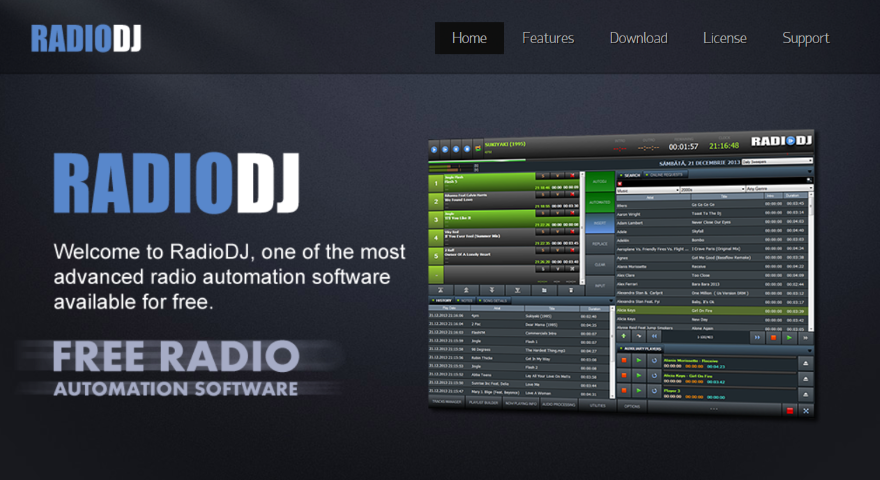Open the TRACKS MANAGER bottom tab

pos(447,402)
